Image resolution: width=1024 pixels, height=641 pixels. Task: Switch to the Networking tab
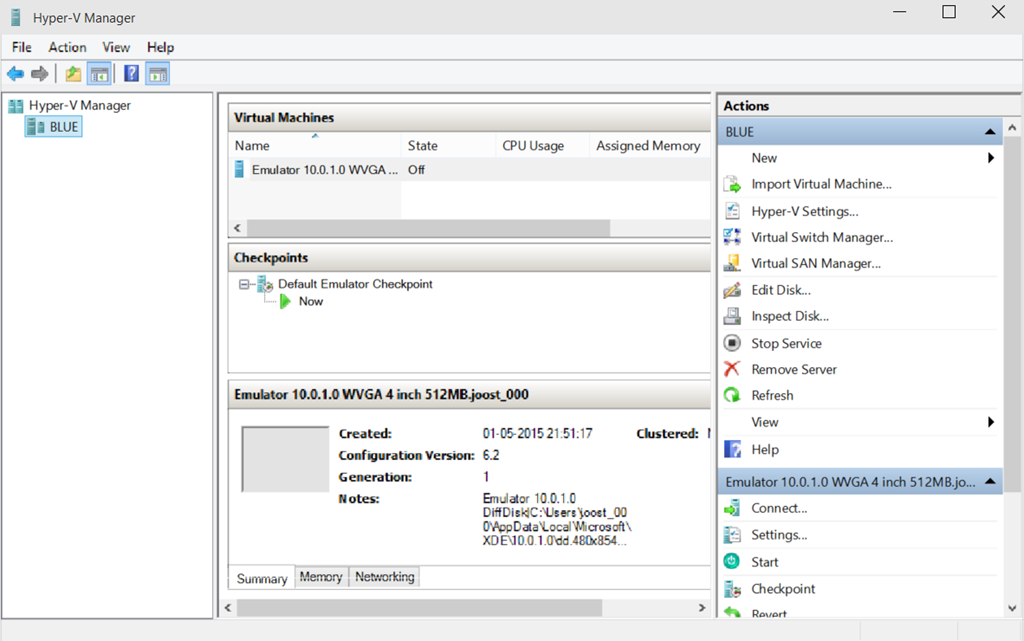[385, 577]
